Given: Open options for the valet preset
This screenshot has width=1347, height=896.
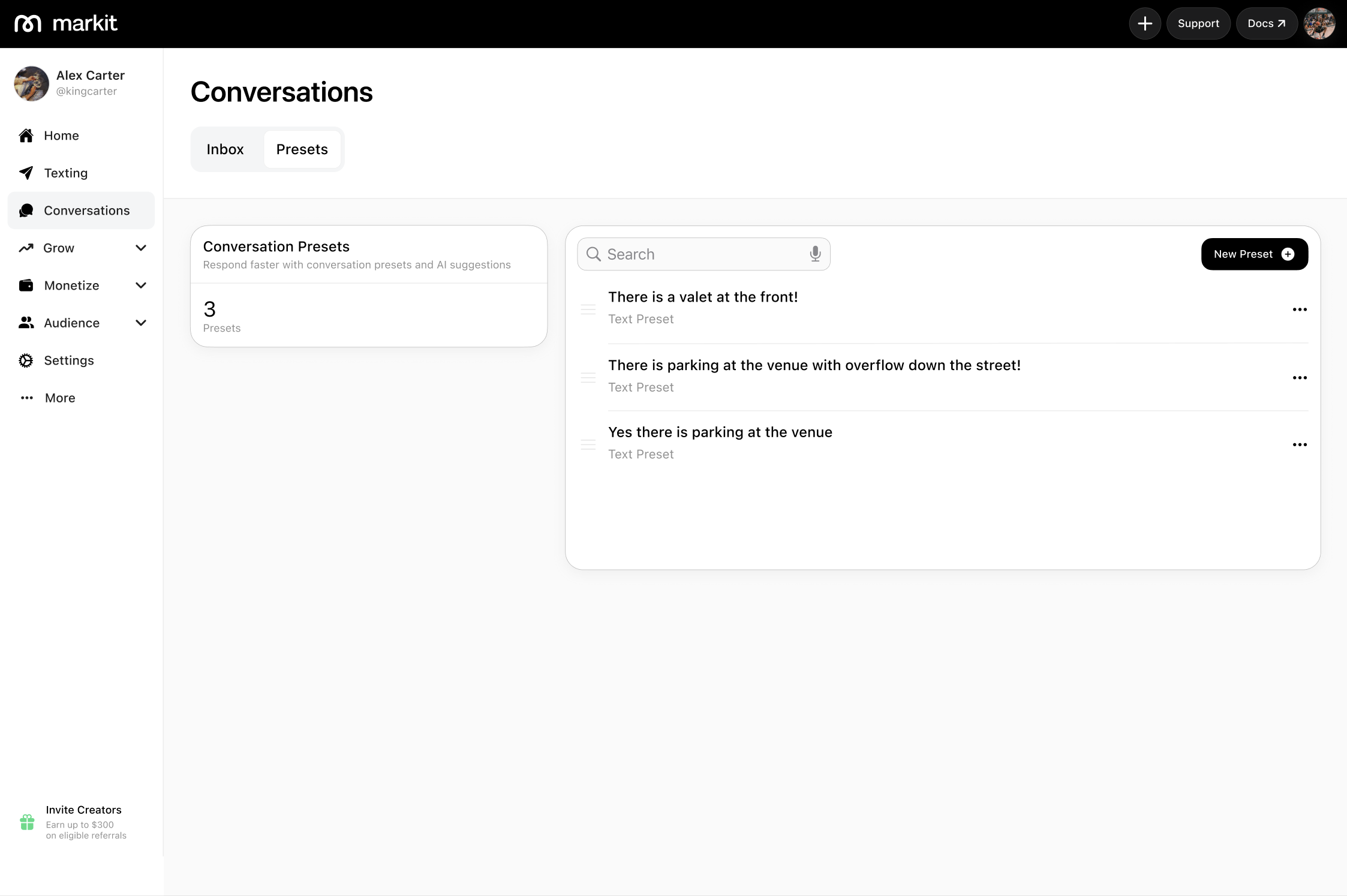Looking at the screenshot, I should coord(1299,309).
